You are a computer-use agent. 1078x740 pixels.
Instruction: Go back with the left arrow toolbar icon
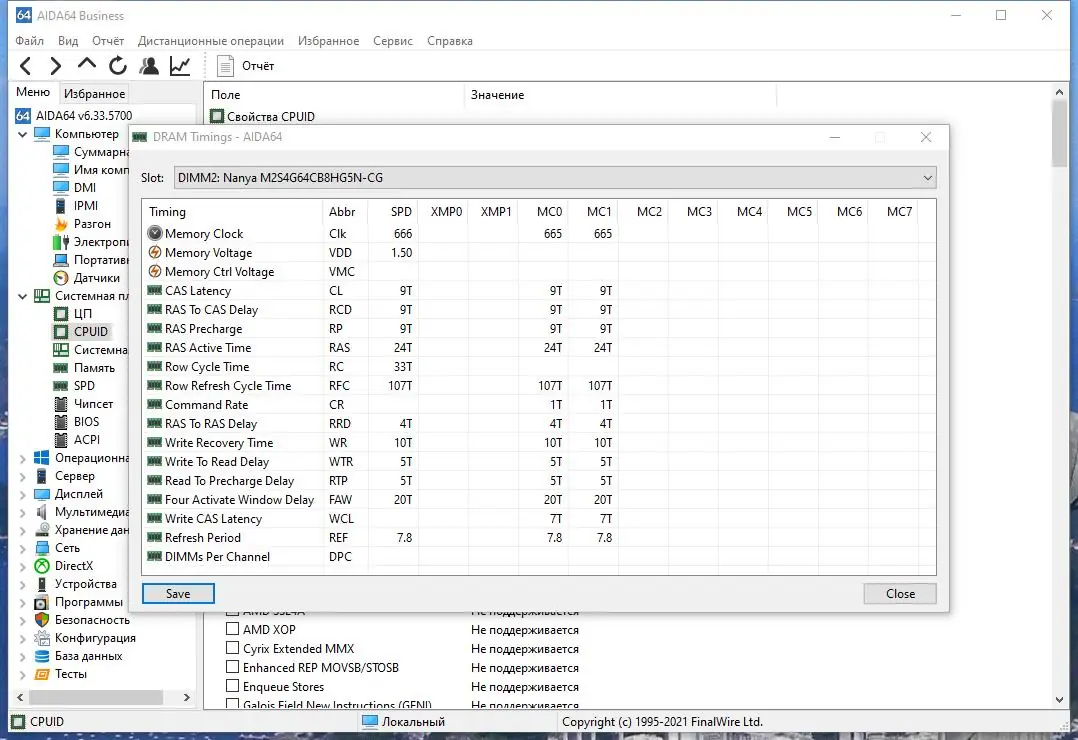point(25,66)
